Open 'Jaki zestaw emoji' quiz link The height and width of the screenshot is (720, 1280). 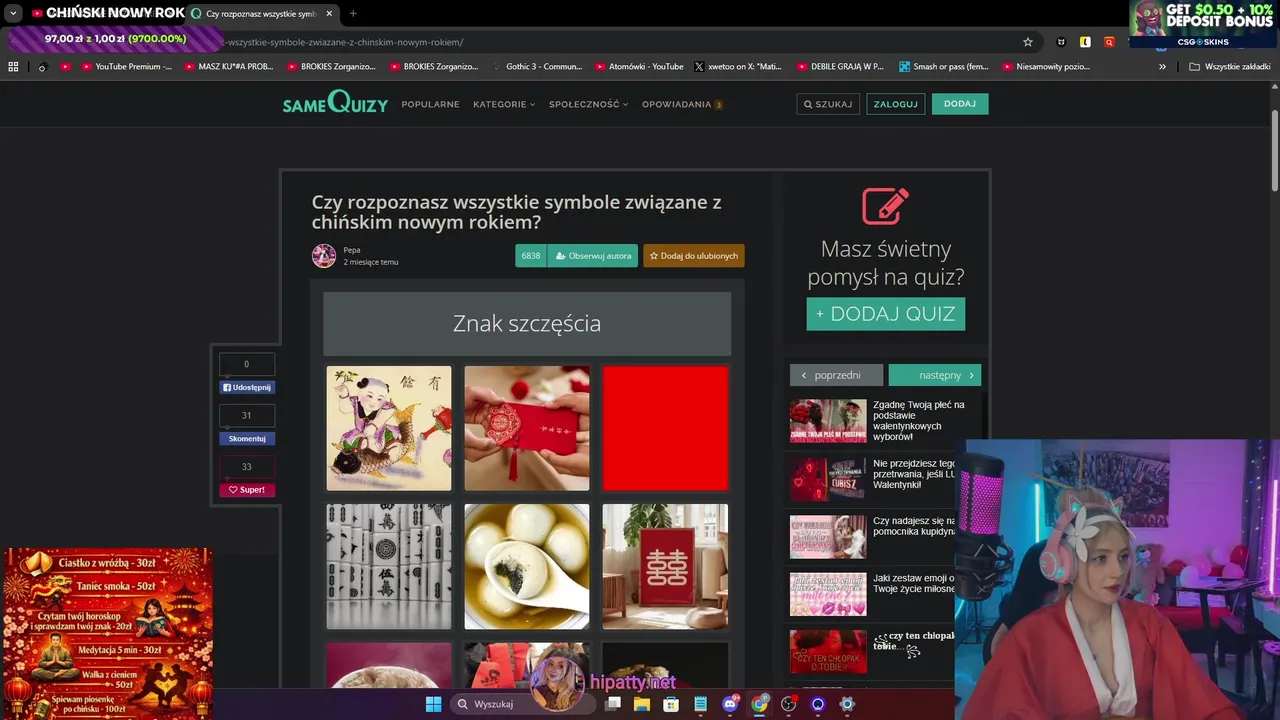(872, 593)
